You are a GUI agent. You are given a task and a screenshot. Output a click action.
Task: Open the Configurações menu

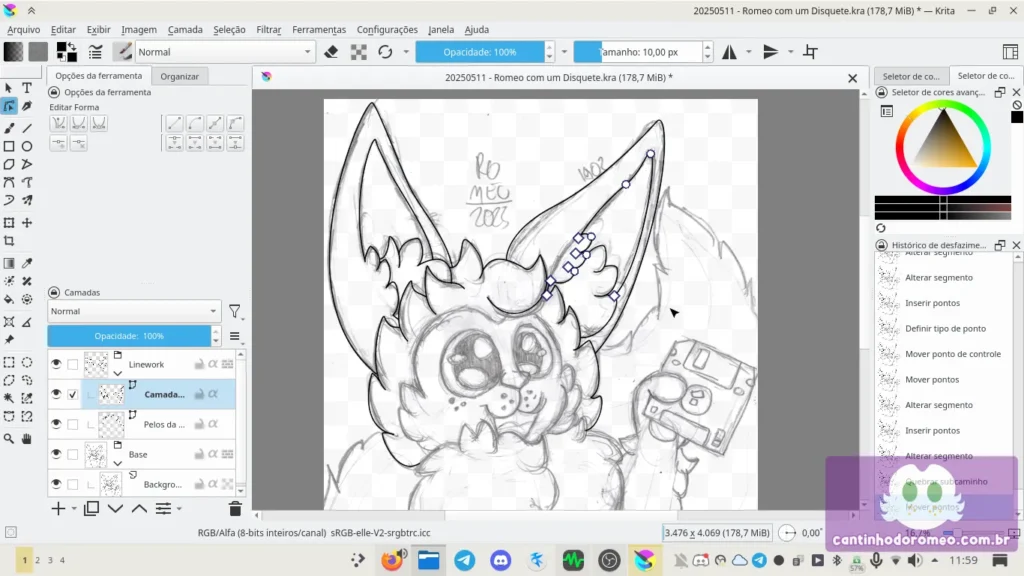(x=387, y=29)
